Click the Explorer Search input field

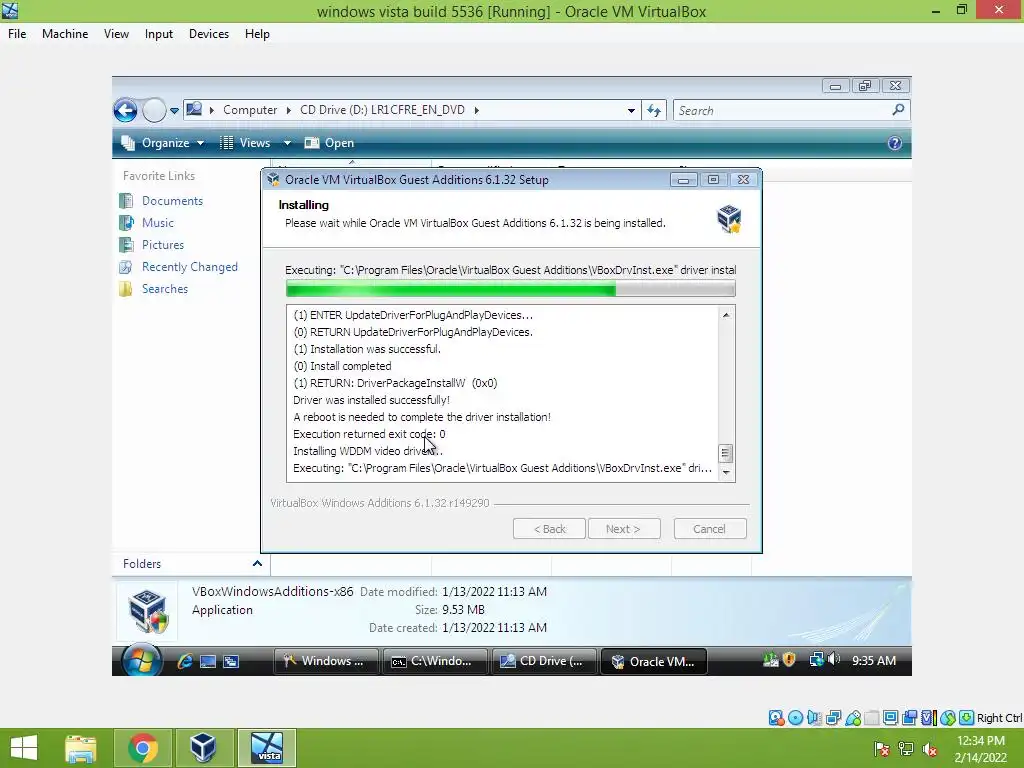782,110
